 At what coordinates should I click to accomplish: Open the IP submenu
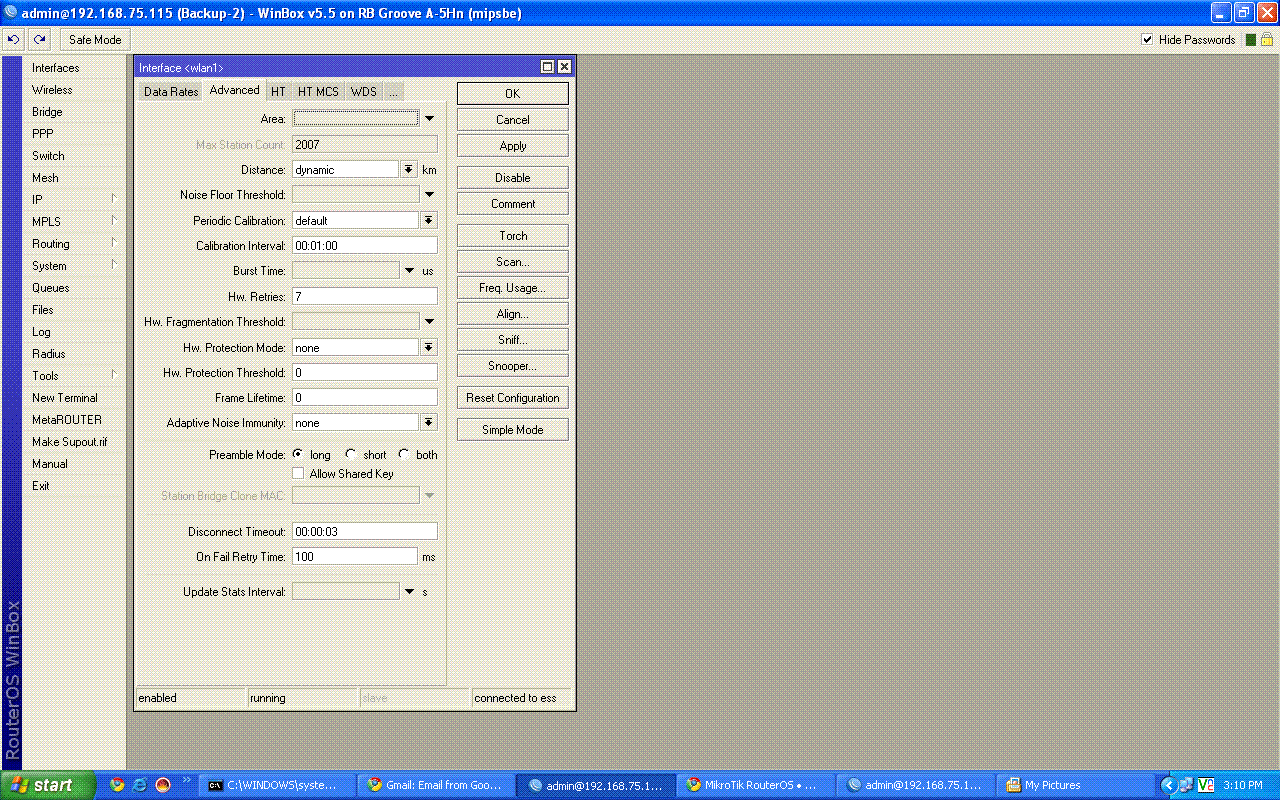(x=74, y=200)
